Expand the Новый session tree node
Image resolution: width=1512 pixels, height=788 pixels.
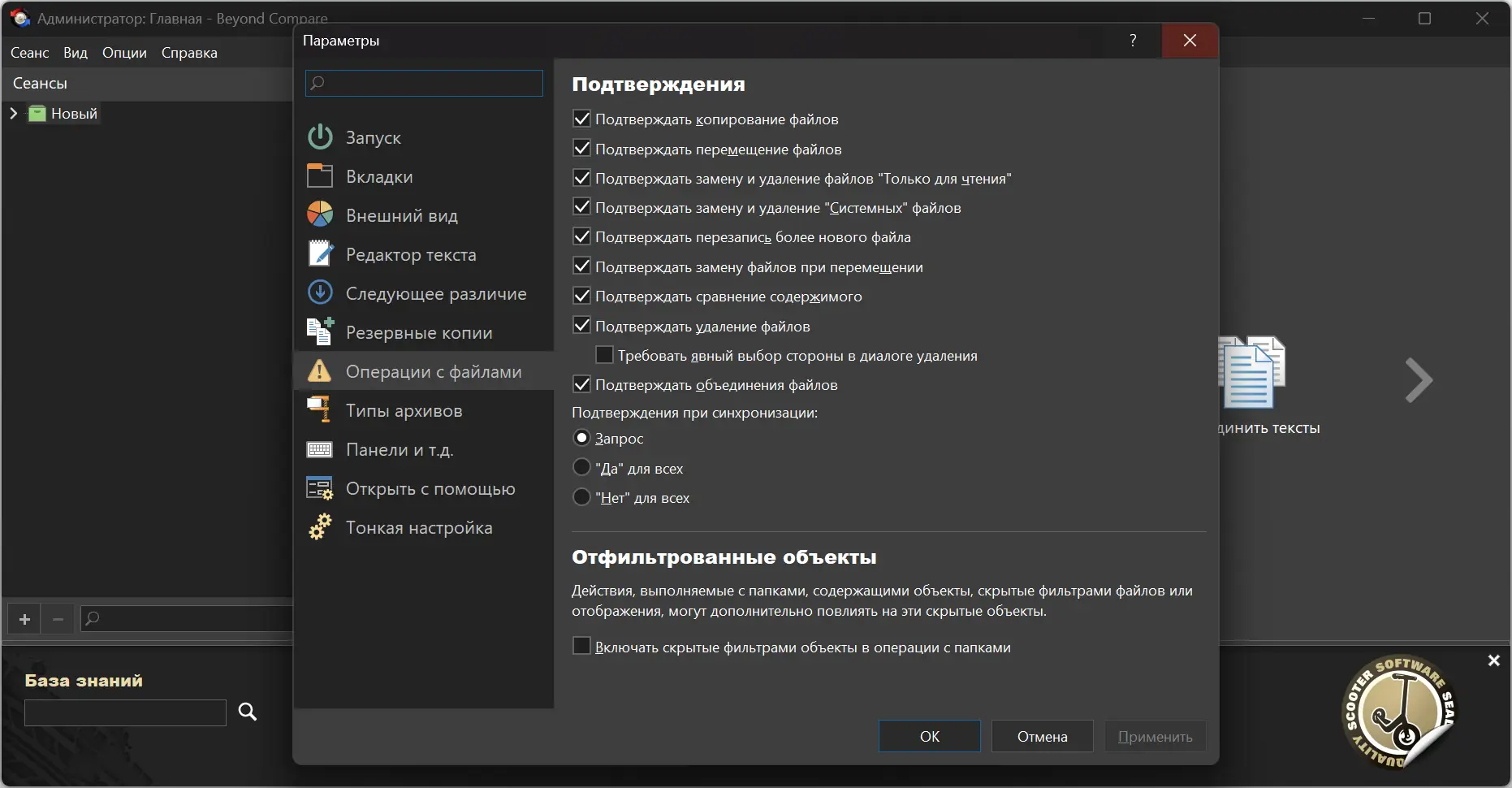(14, 114)
